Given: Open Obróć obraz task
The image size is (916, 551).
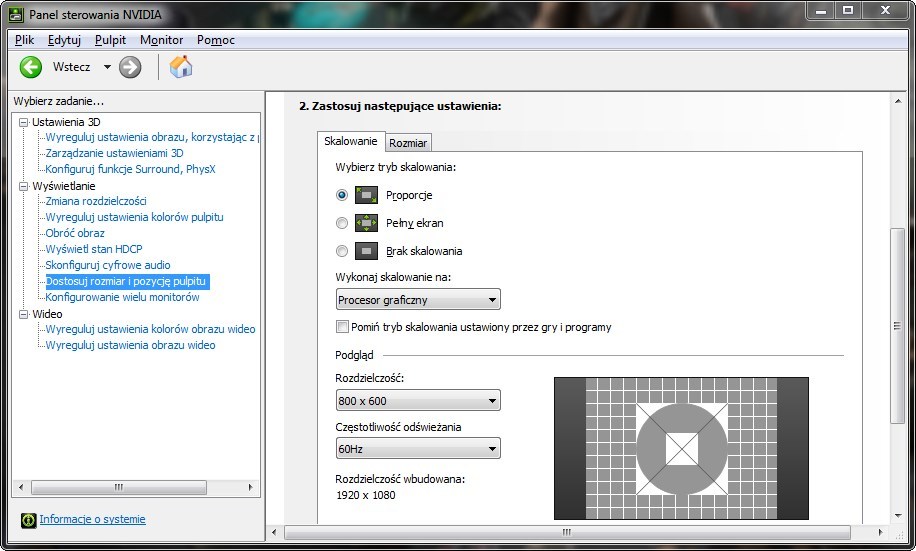Looking at the screenshot, I should coord(75,233).
